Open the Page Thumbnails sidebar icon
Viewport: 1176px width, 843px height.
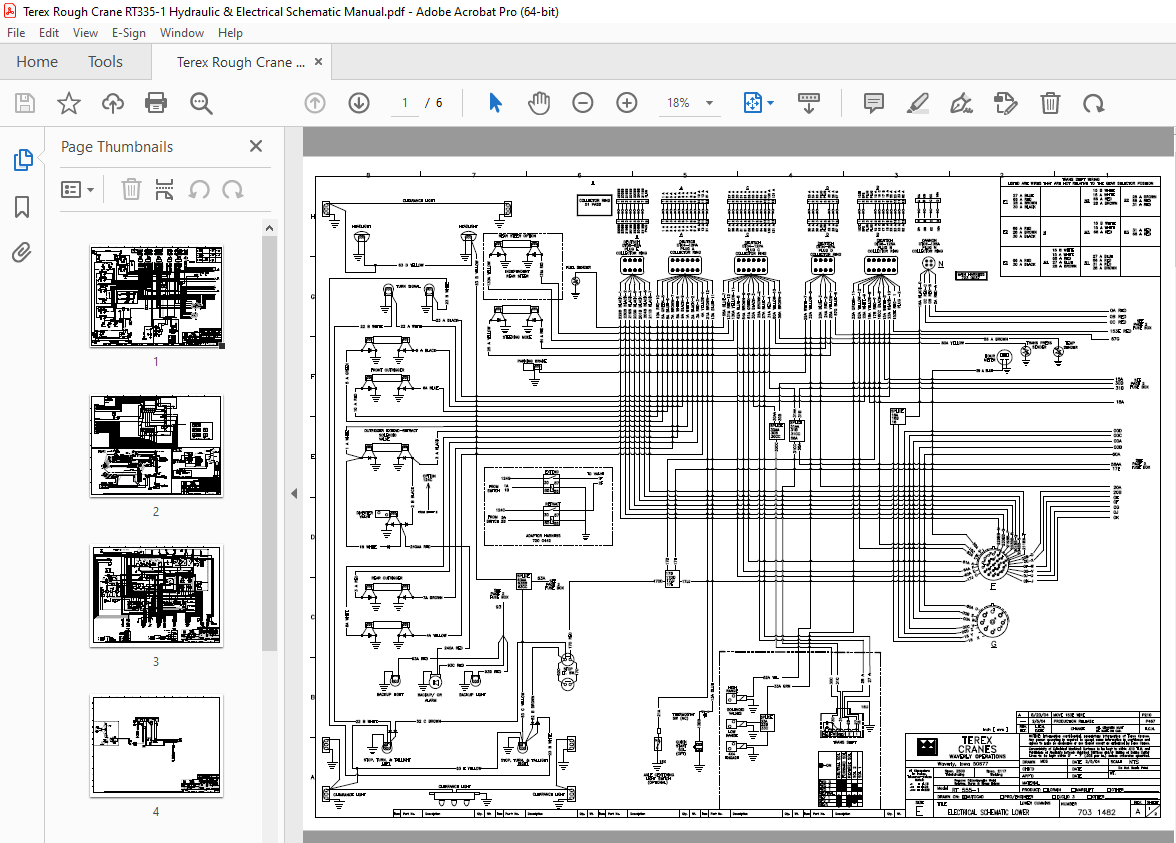22,160
